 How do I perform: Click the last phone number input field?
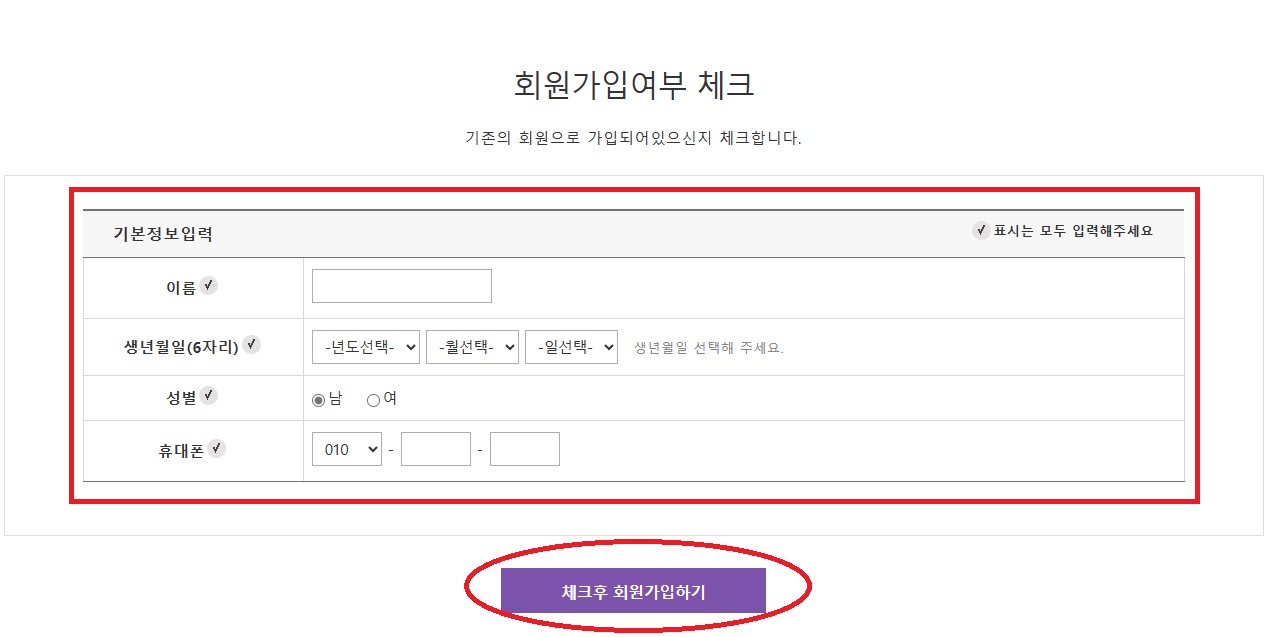coord(525,449)
